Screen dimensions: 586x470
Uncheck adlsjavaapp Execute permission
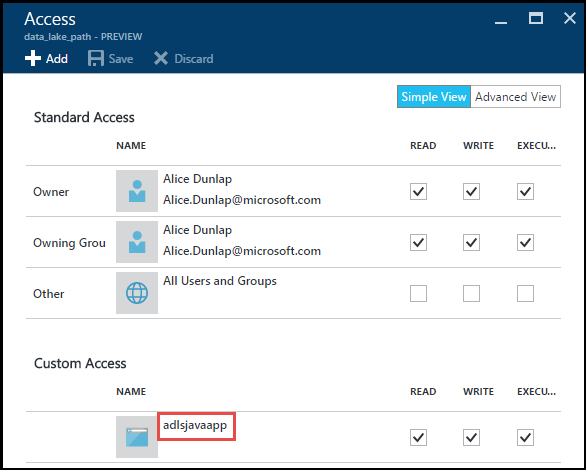click(525, 437)
